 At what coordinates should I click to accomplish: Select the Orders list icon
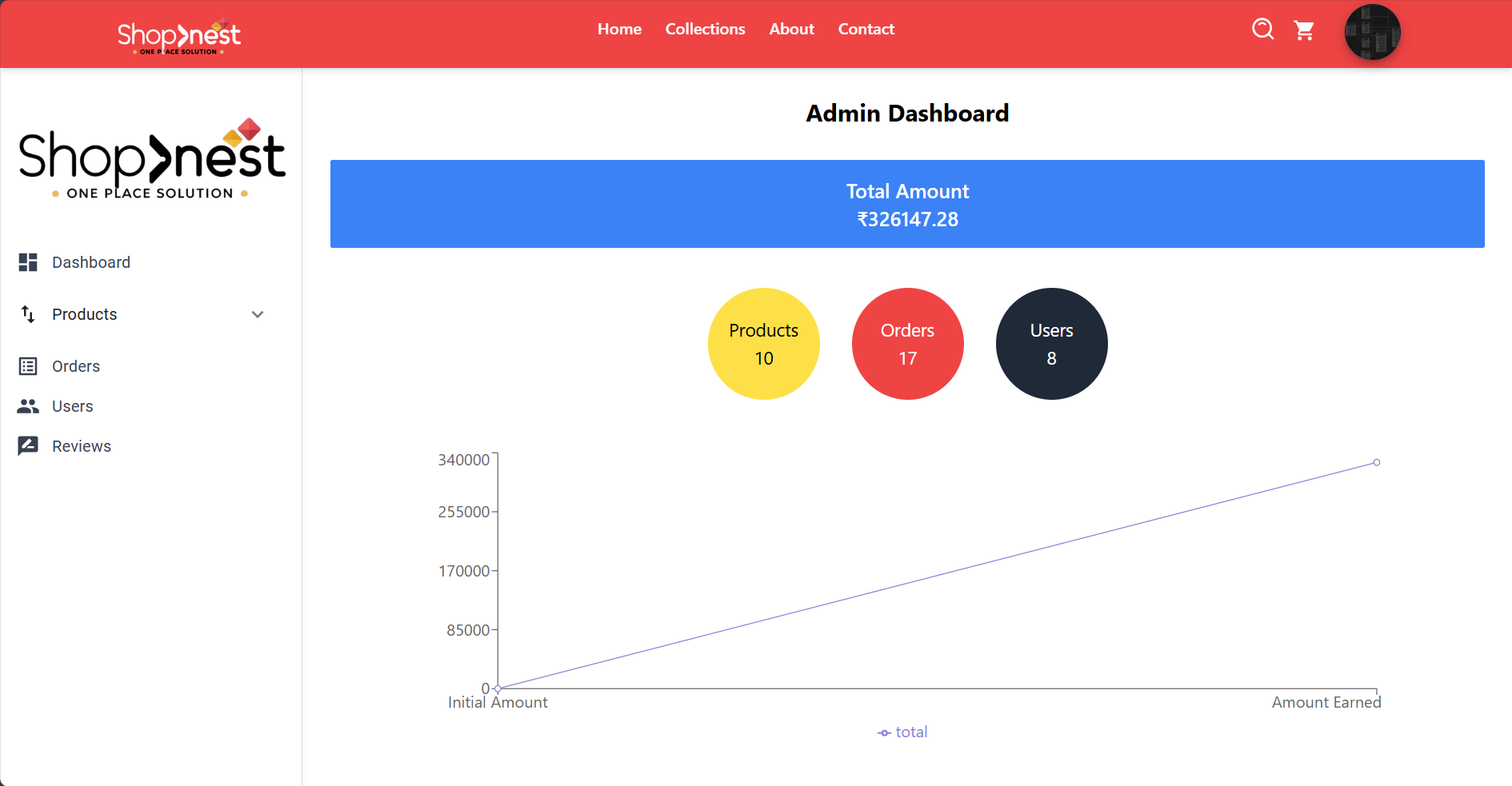(28, 365)
